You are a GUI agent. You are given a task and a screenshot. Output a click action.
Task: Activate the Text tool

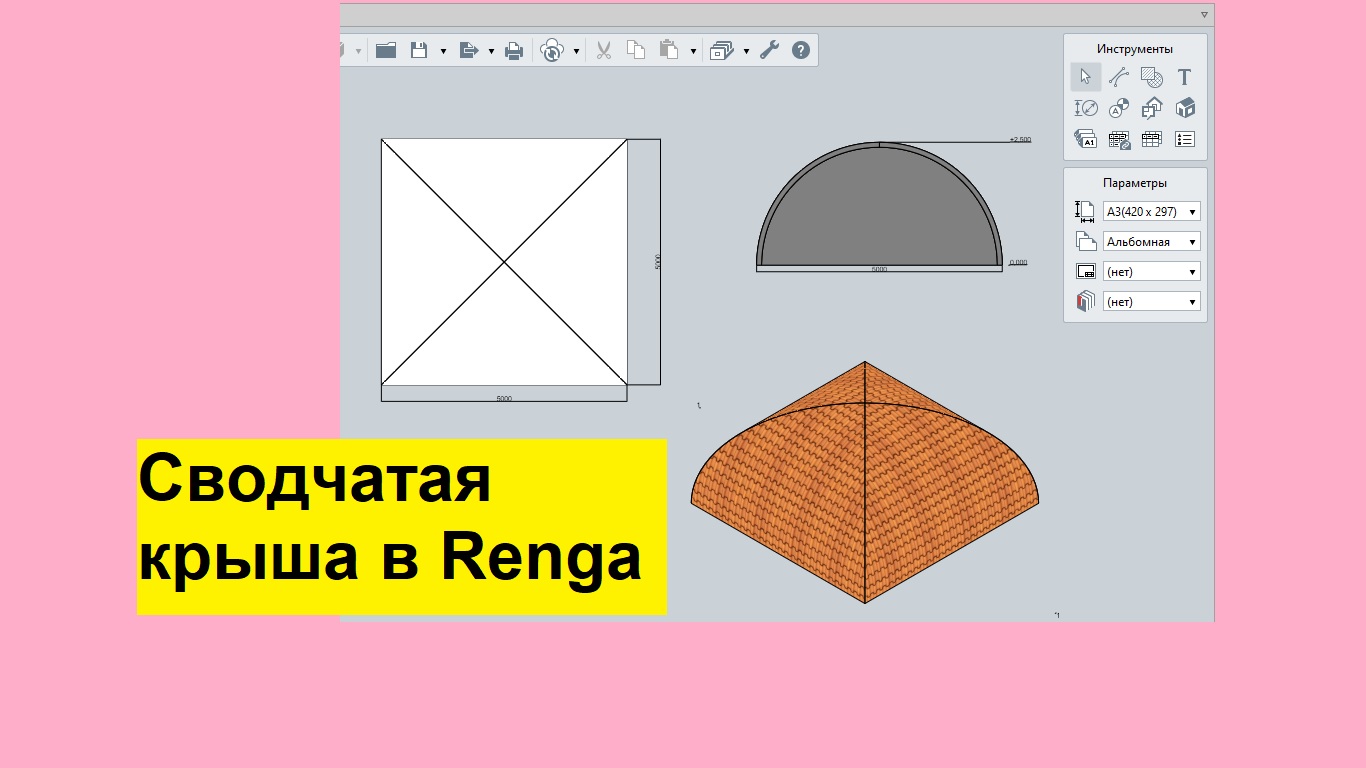(1185, 77)
